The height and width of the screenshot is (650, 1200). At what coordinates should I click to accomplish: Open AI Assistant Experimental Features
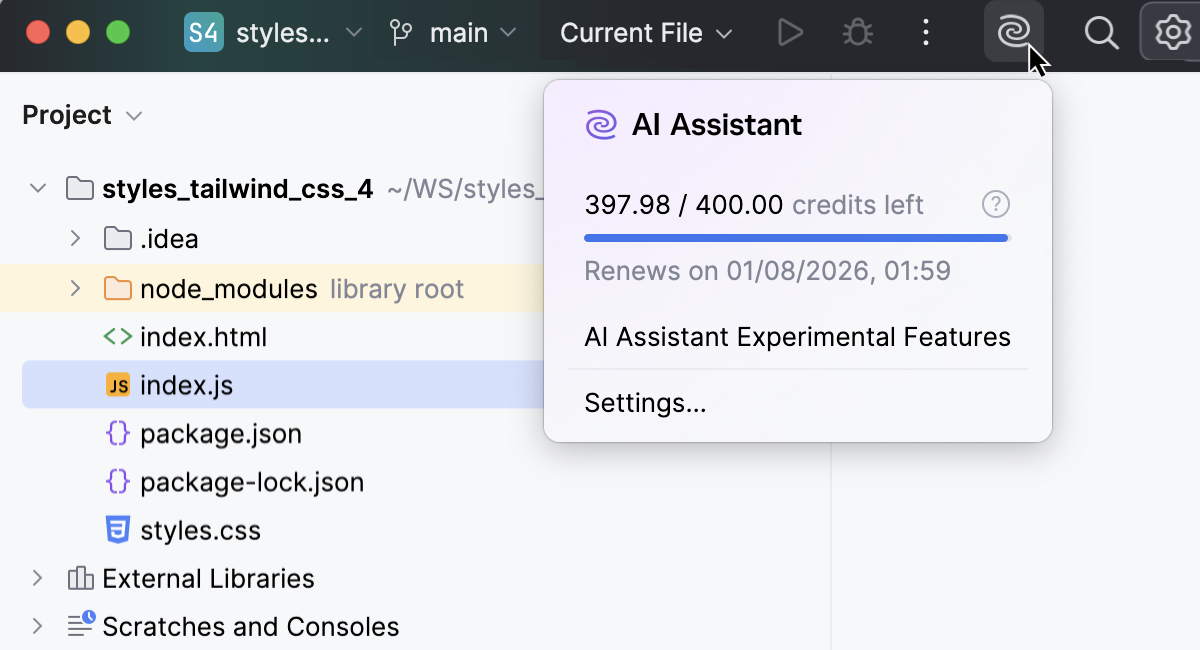pos(797,337)
